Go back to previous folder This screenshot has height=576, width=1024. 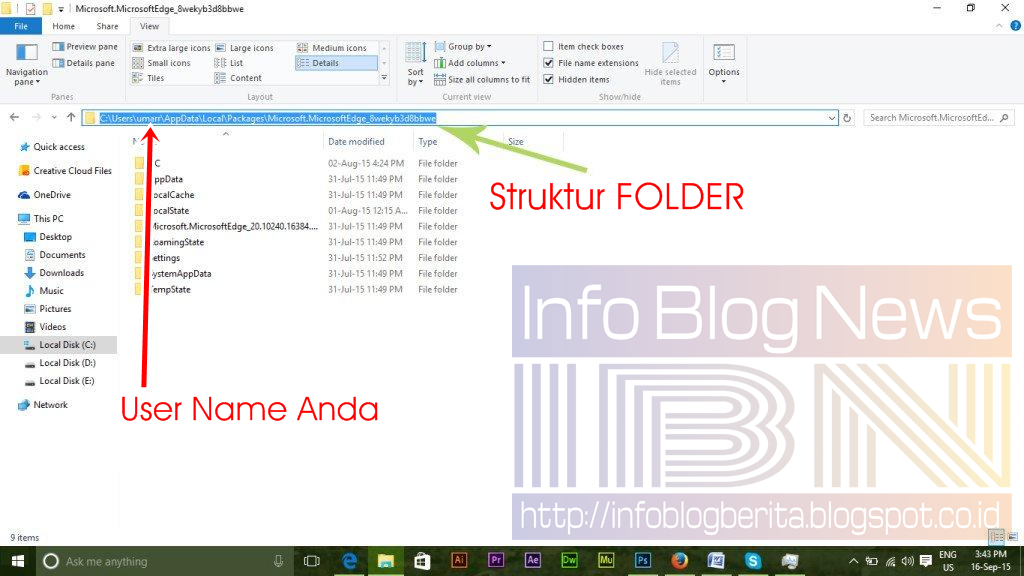14,118
